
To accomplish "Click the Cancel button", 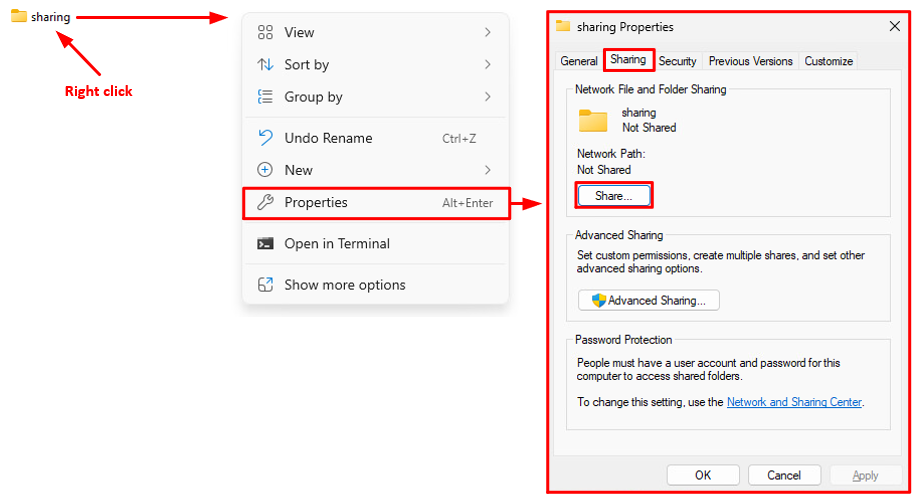I will pos(784,475).
